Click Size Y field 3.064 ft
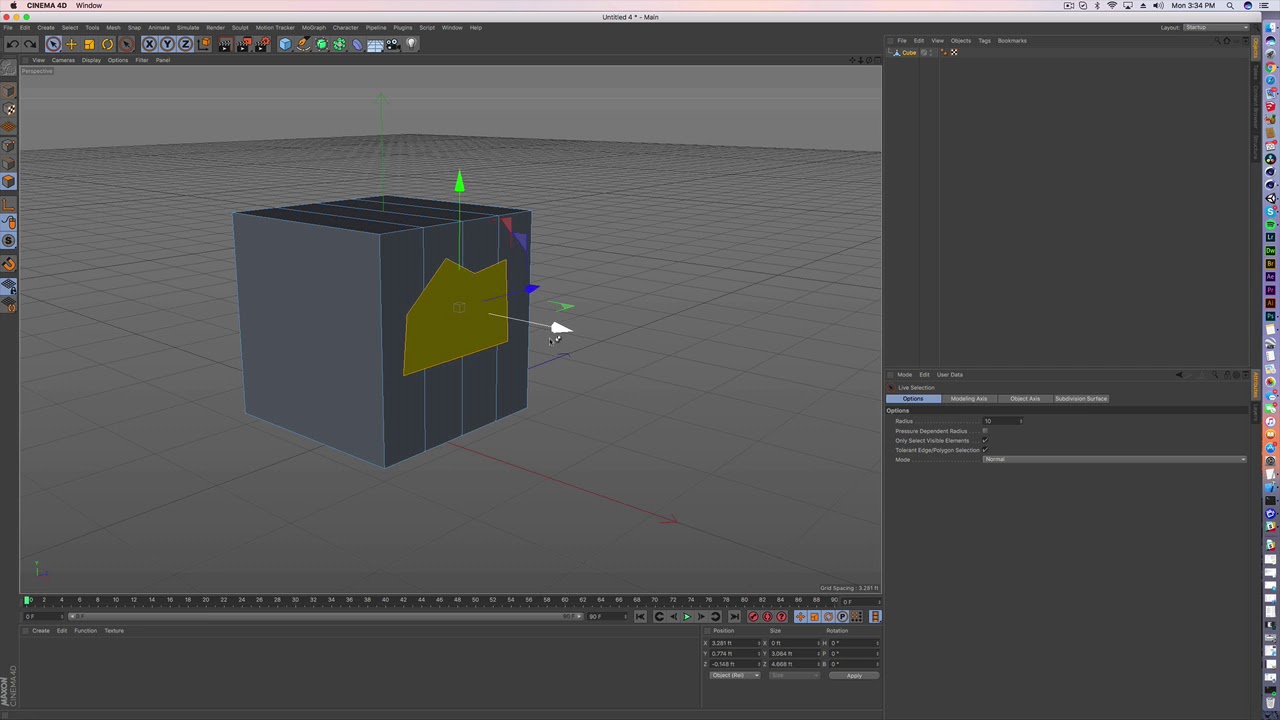The width and height of the screenshot is (1280, 720). [x=794, y=654]
